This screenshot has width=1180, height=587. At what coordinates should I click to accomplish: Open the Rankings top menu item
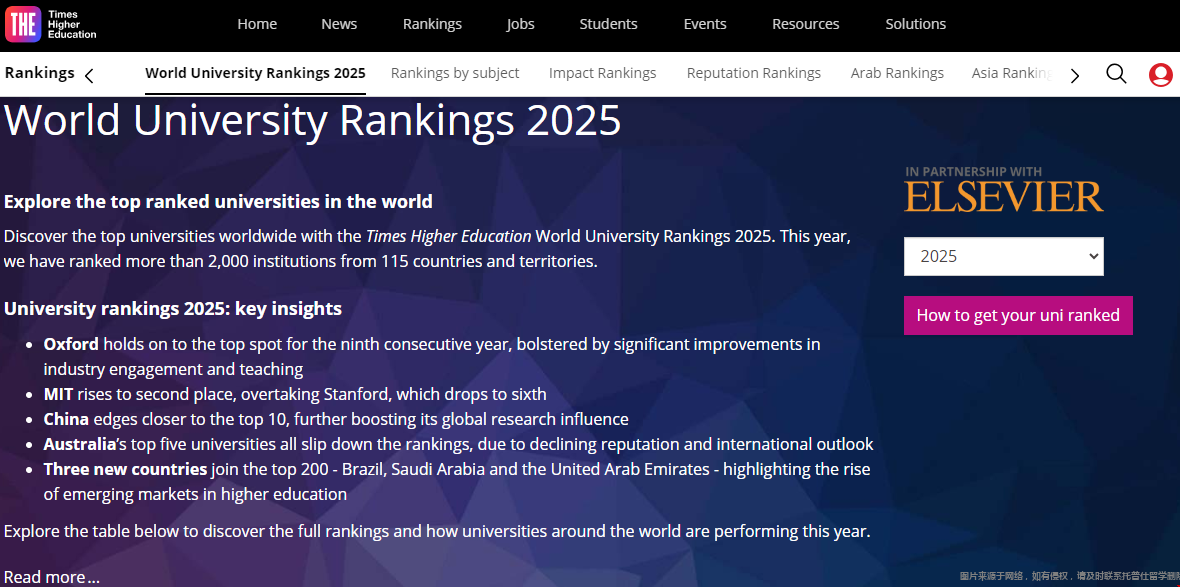point(433,24)
